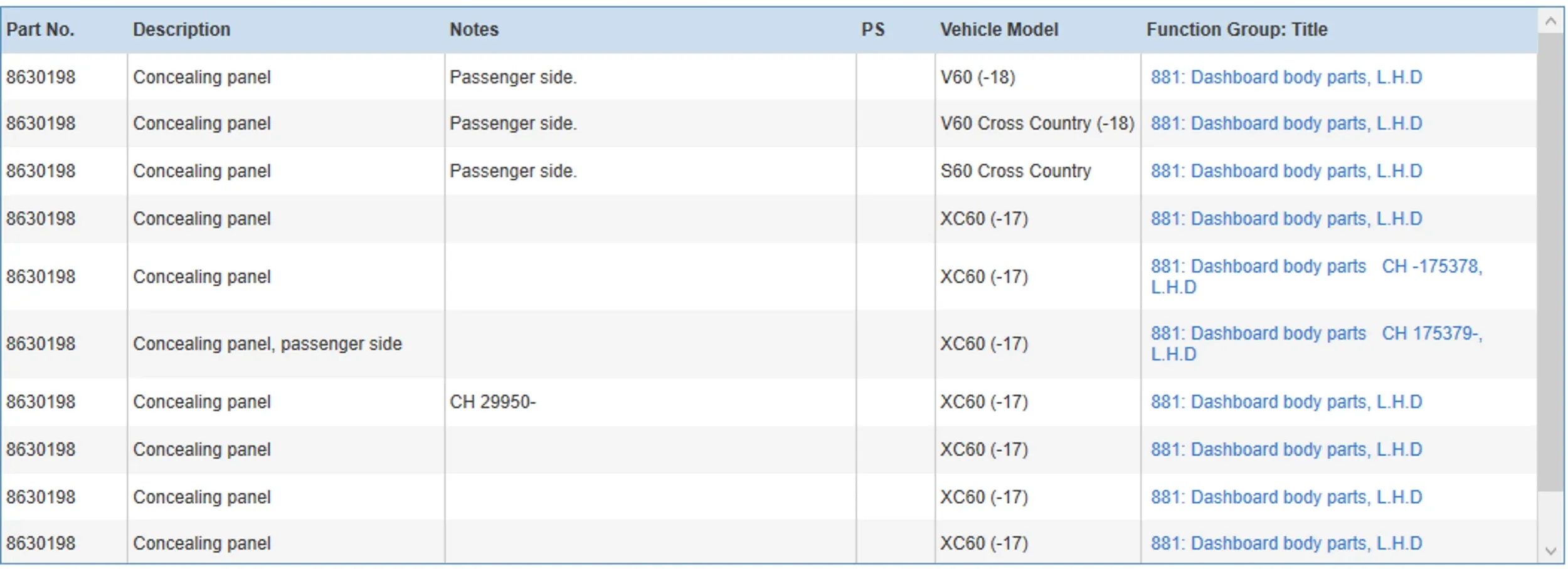Screen dimensions: 1568x569
Task: Open the Dashboard body parts CH 175379- link
Action: (1316, 333)
